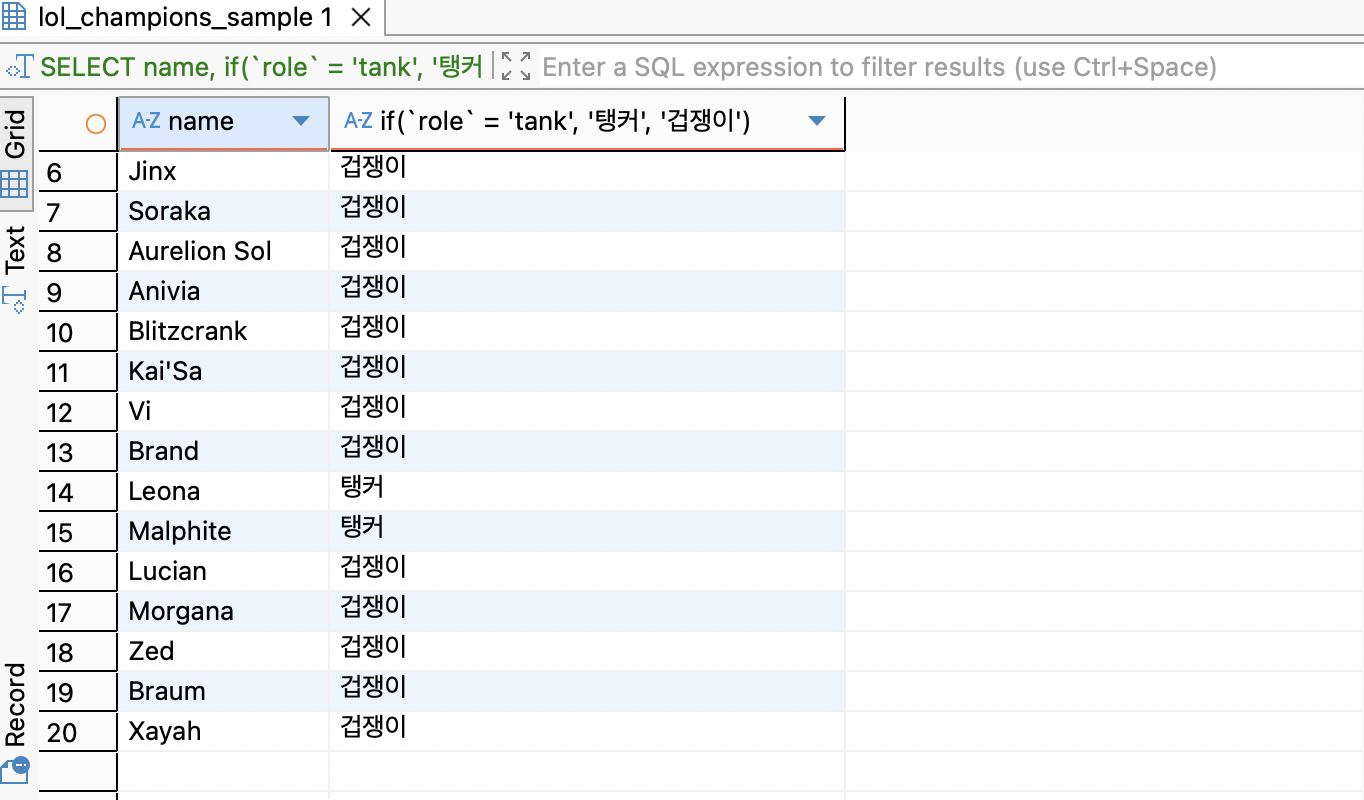
Task: Click the Morgana name cell
Action: point(224,611)
